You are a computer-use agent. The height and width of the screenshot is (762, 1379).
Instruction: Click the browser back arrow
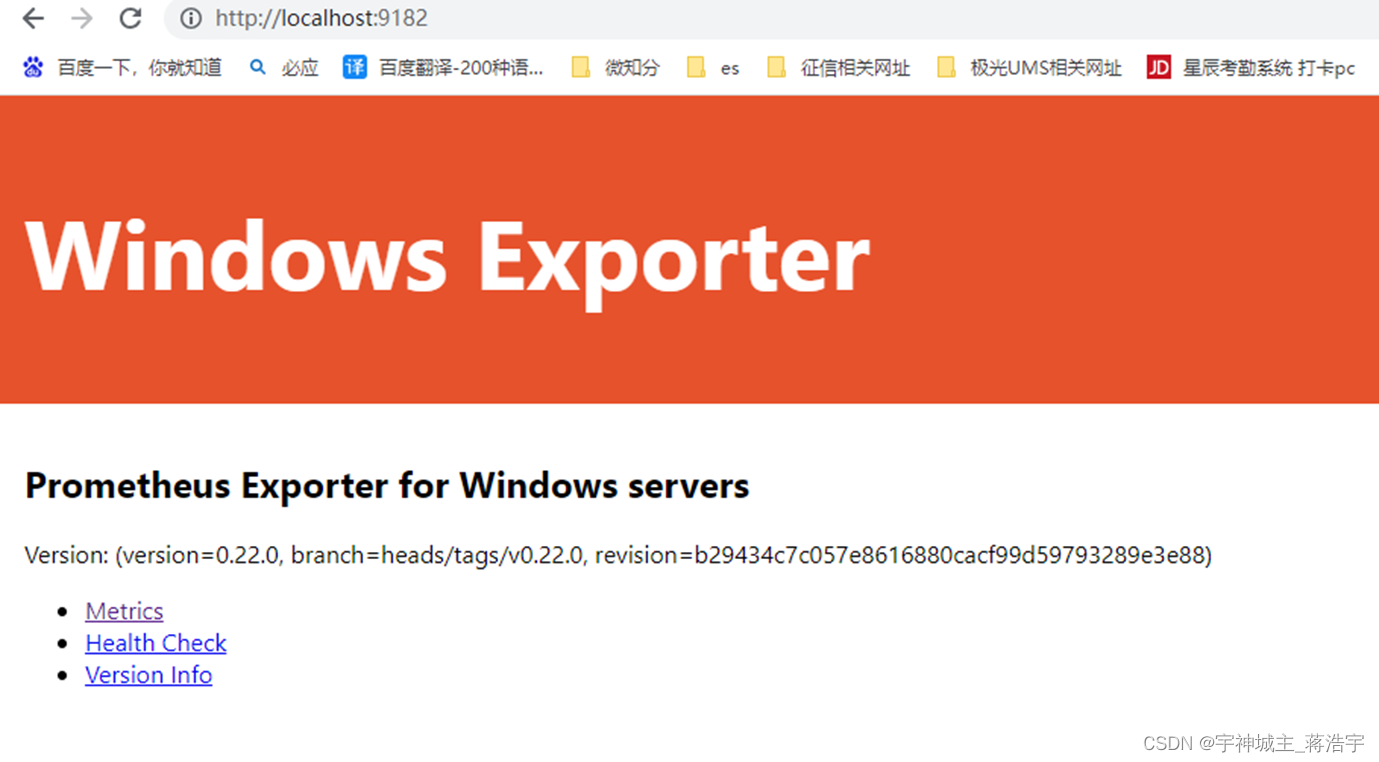[x=33, y=17]
